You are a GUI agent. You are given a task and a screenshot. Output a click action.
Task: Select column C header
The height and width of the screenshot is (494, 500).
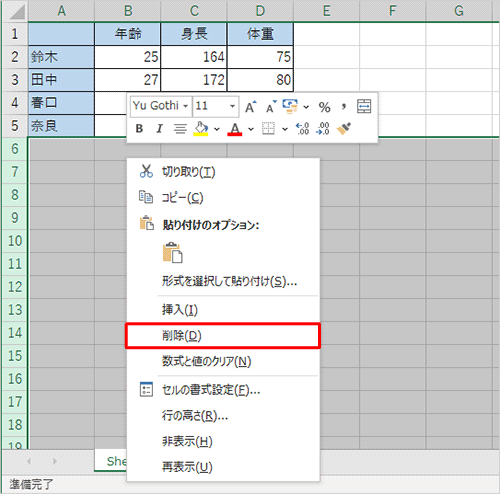[194, 11]
